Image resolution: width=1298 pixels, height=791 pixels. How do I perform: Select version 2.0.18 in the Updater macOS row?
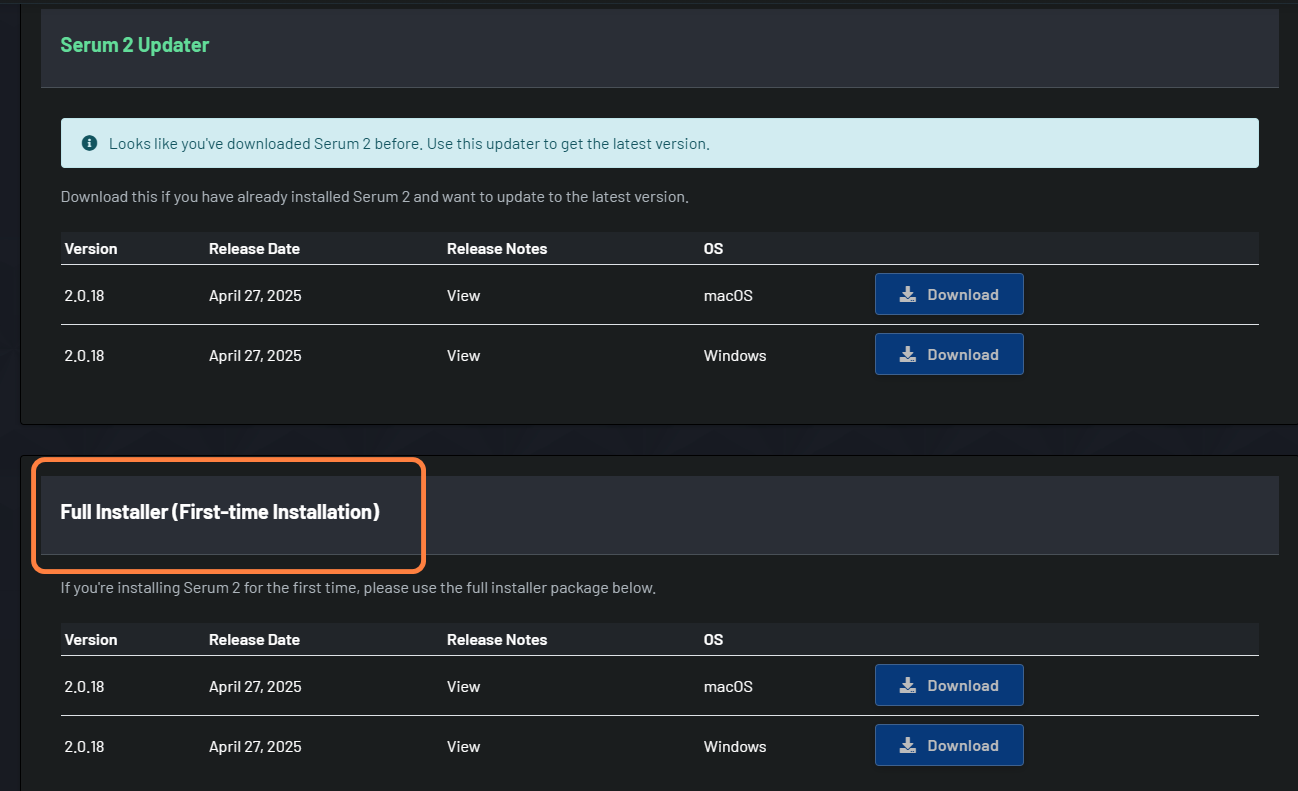[84, 296]
